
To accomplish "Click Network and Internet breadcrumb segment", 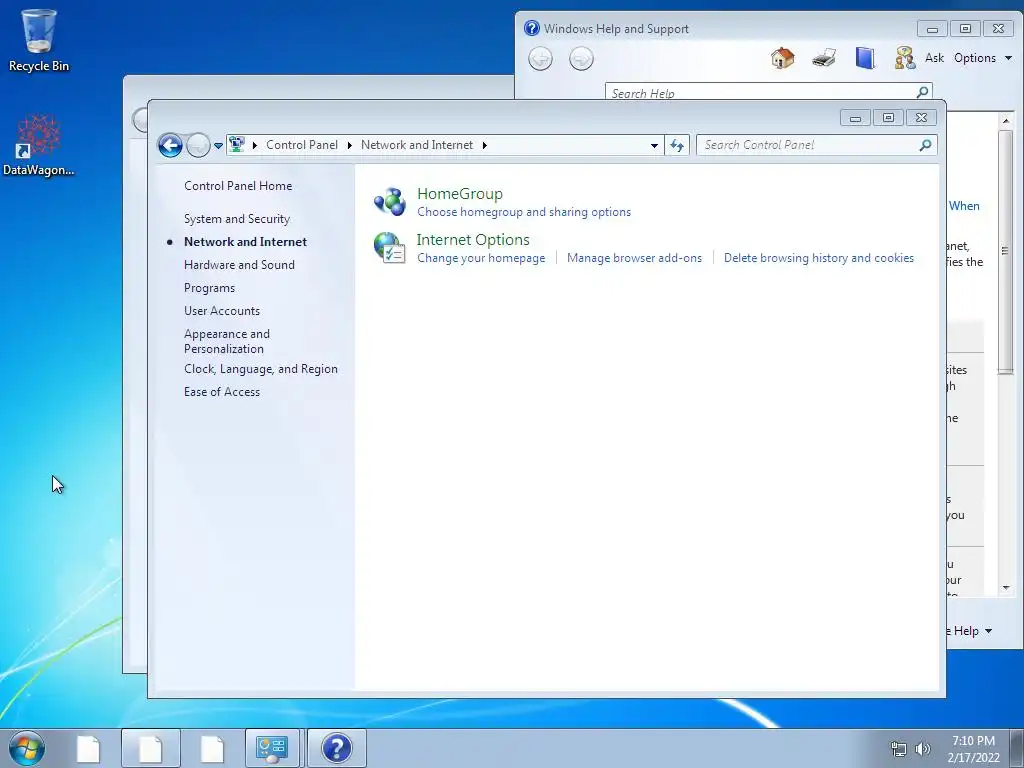I will [x=417, y=145].
